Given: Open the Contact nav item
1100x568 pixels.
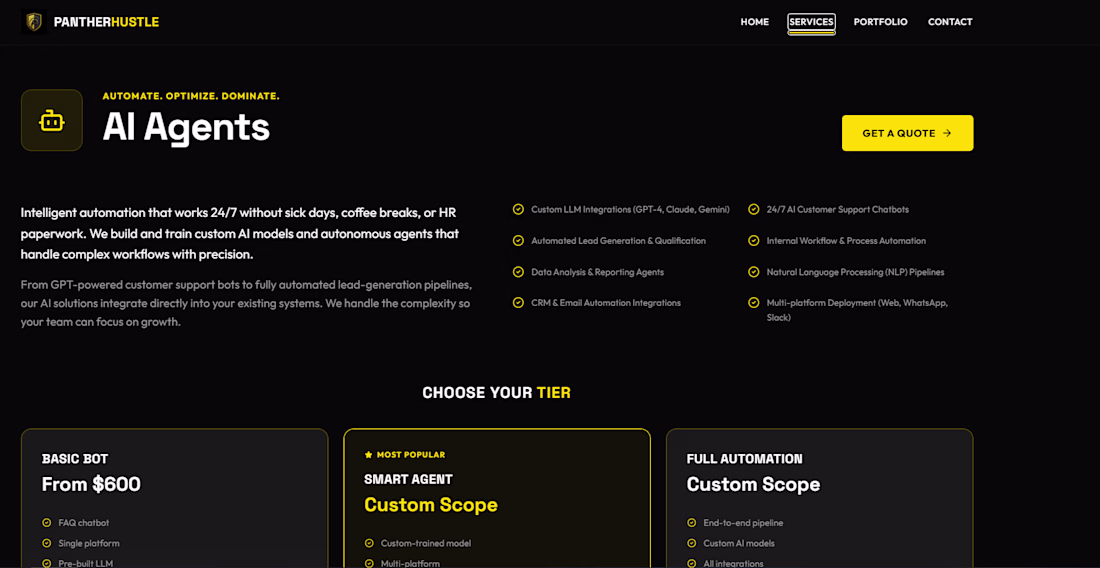Looking at the screenshot, I should point(950,22).
